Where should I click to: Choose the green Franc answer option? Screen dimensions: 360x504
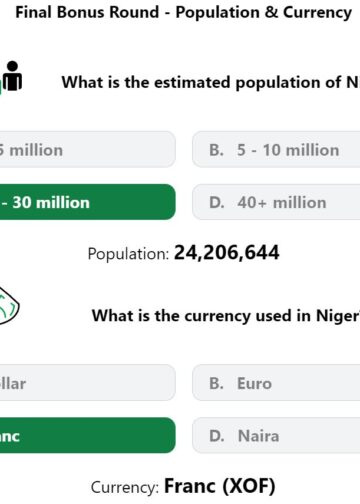[88, 435]
